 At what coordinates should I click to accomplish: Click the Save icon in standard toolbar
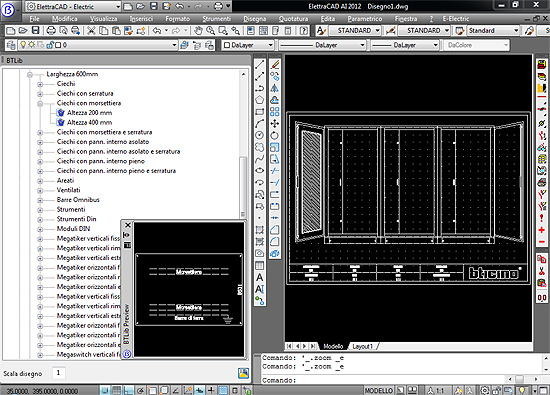click(x=35, y=31)
